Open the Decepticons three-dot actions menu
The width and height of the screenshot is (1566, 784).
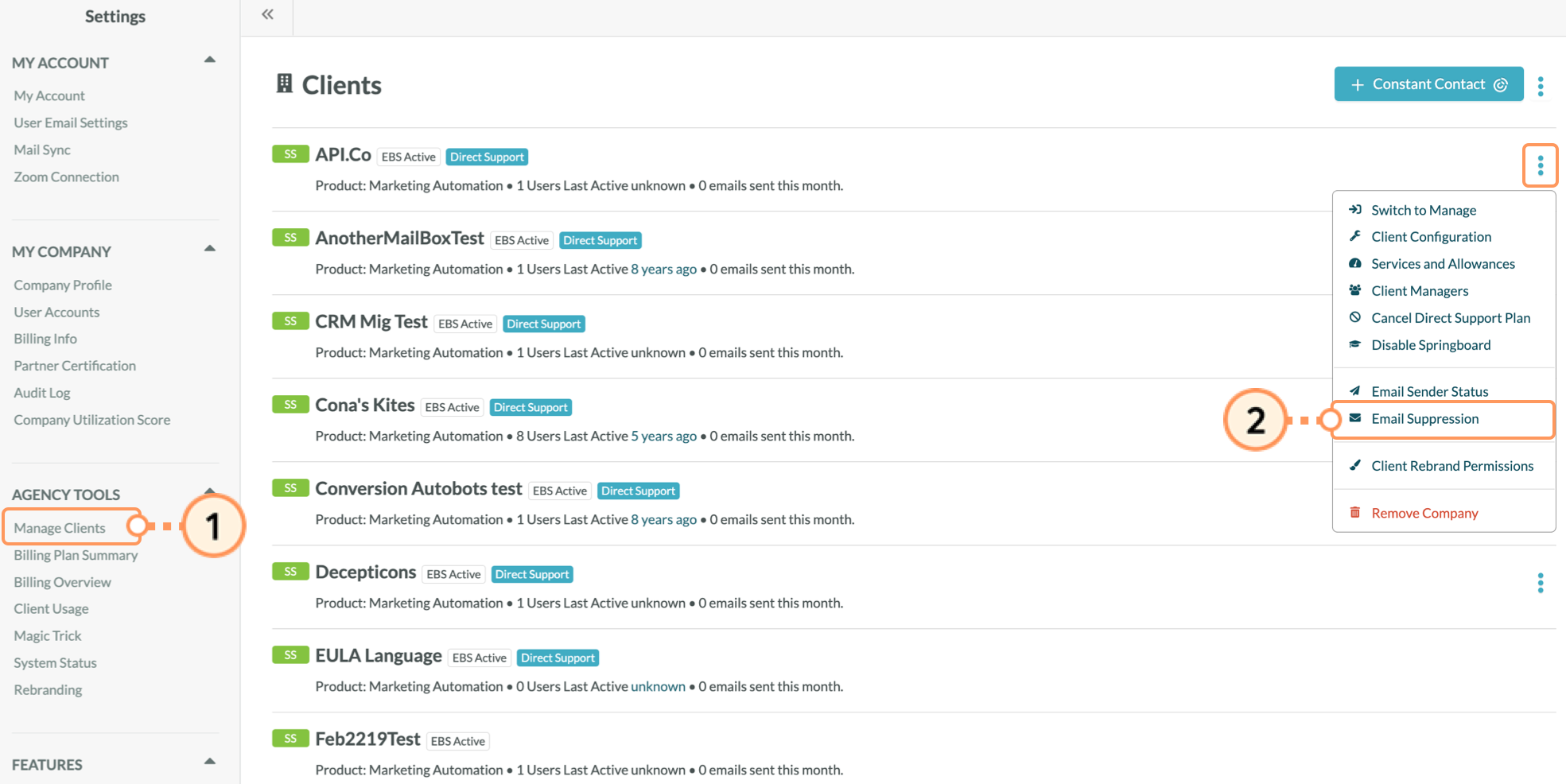[1541, 583]
